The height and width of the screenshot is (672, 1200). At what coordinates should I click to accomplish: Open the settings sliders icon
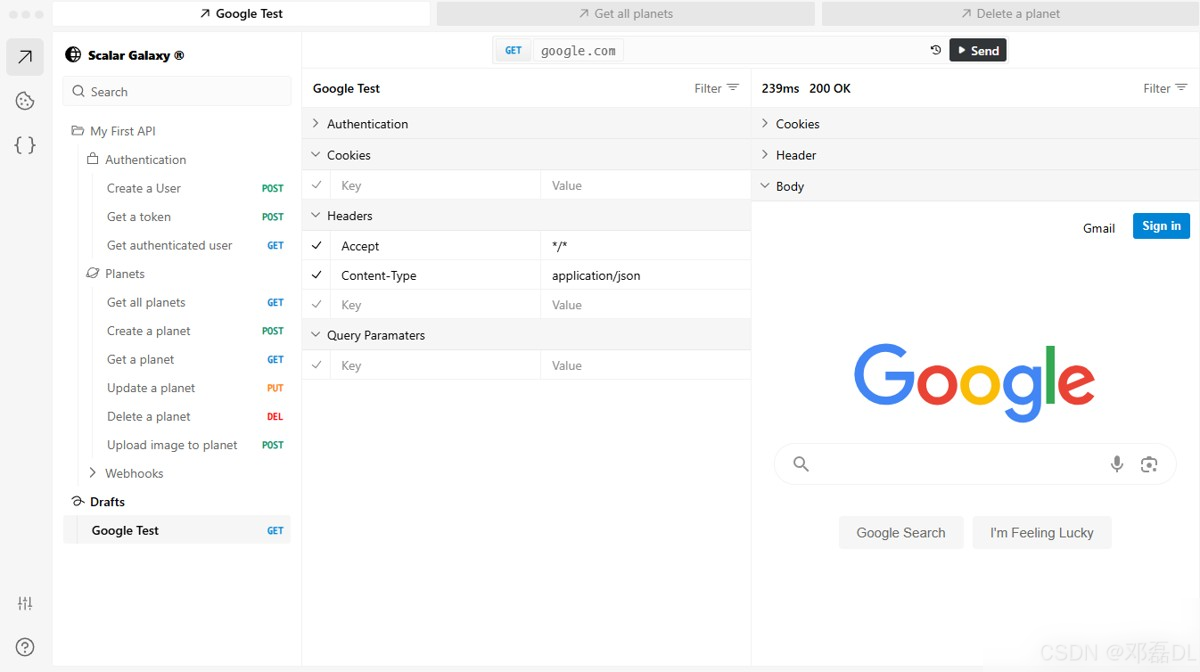click(25, 603)
